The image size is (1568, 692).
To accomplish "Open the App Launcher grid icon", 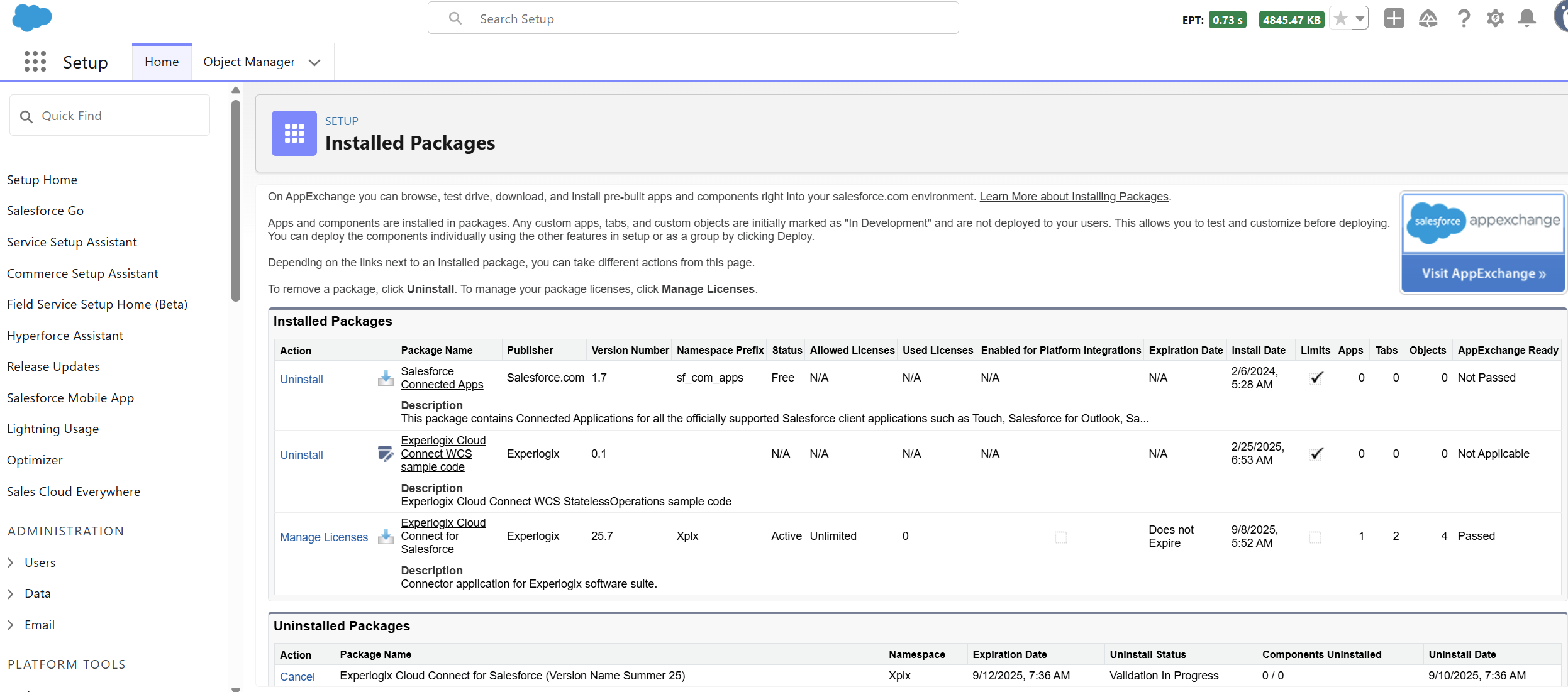I will pos(35,62).
